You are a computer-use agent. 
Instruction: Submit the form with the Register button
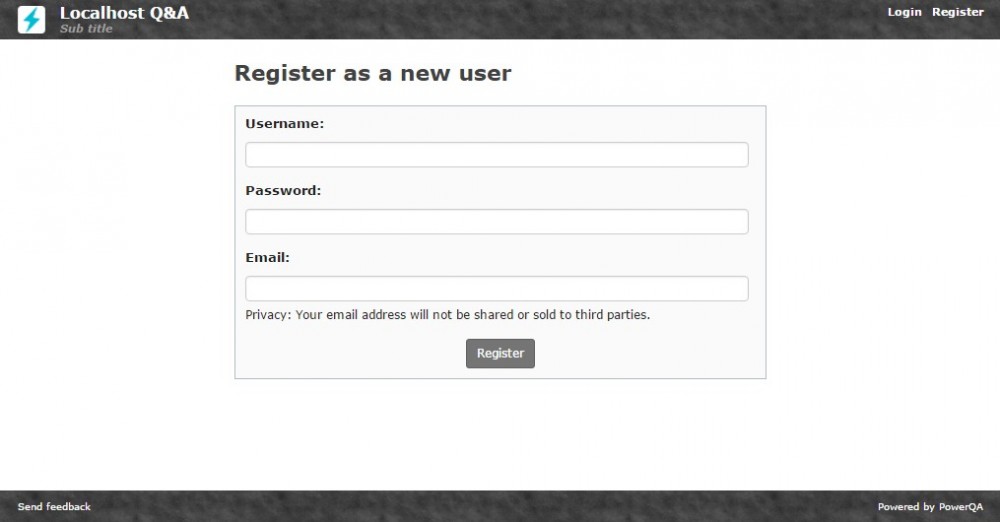tap(500, 354)
